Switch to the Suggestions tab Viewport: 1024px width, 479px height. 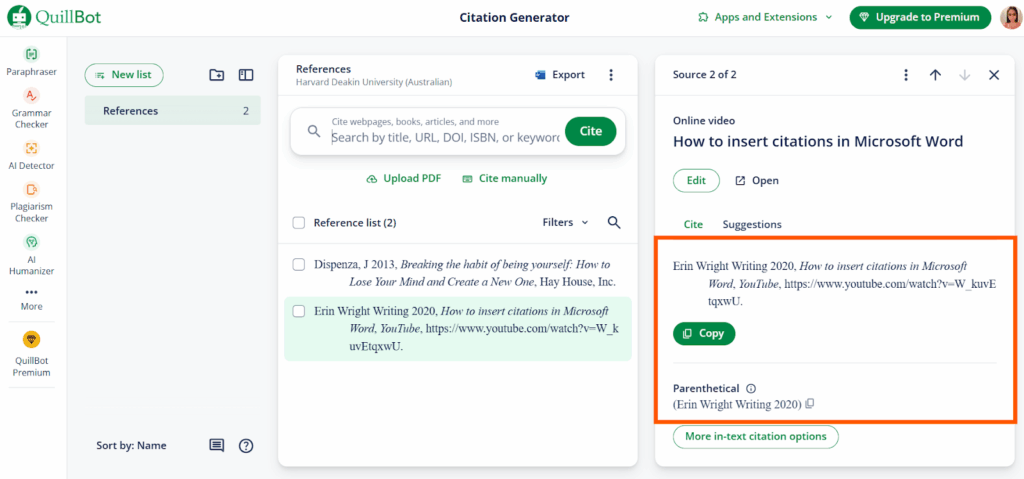[x=752, y=224]
